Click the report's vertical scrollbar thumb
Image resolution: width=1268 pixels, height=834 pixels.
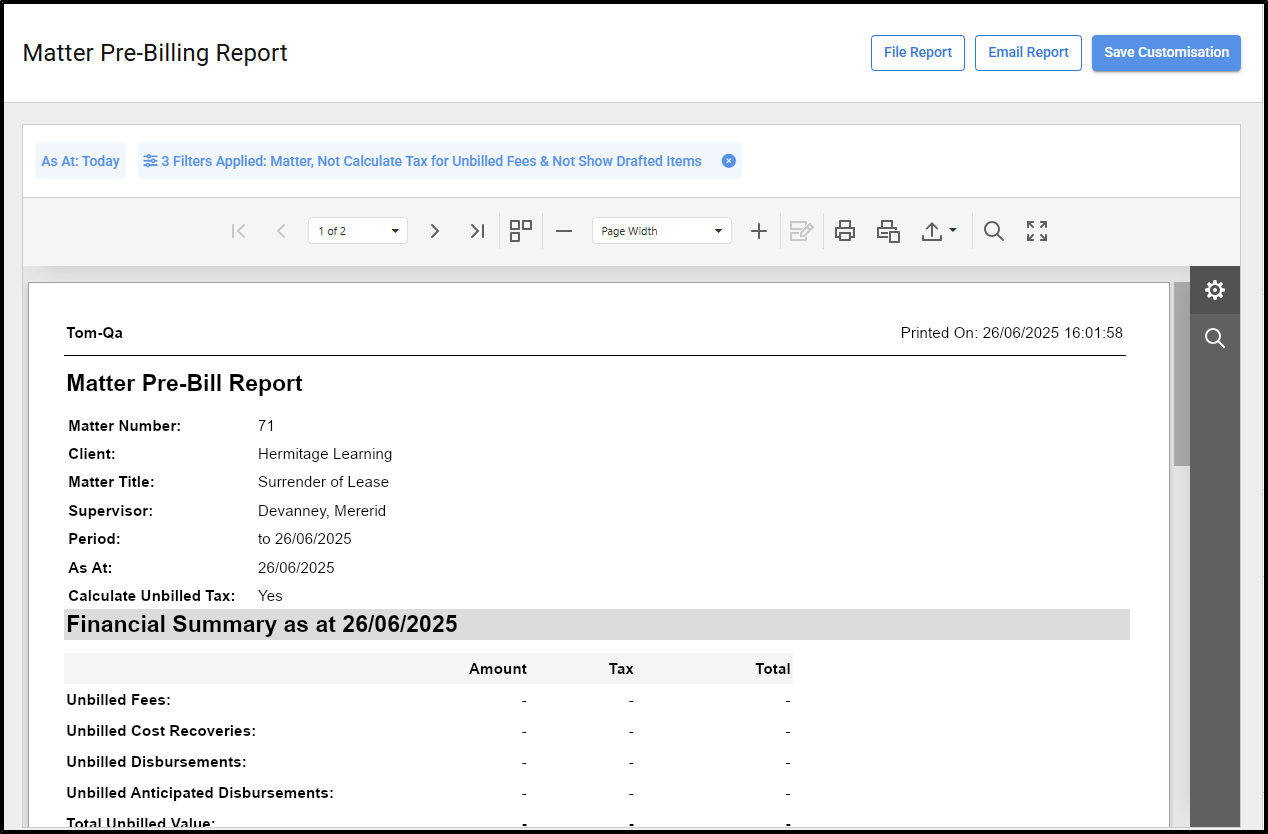point(1181,374)
